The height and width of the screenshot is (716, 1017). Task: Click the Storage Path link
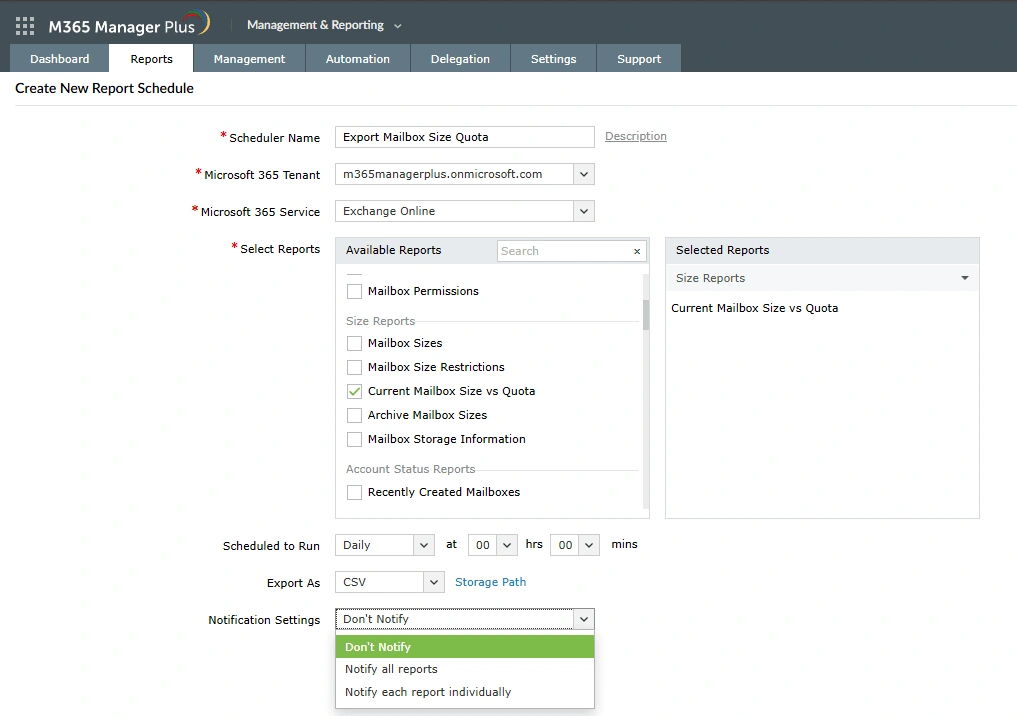point(490,581)
